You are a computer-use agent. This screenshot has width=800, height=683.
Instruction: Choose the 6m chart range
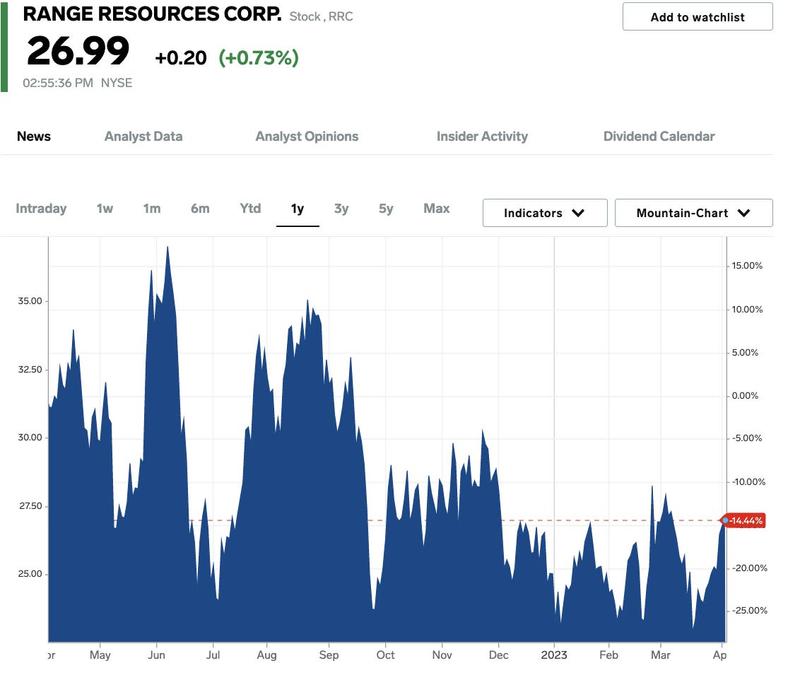point(200,208)
